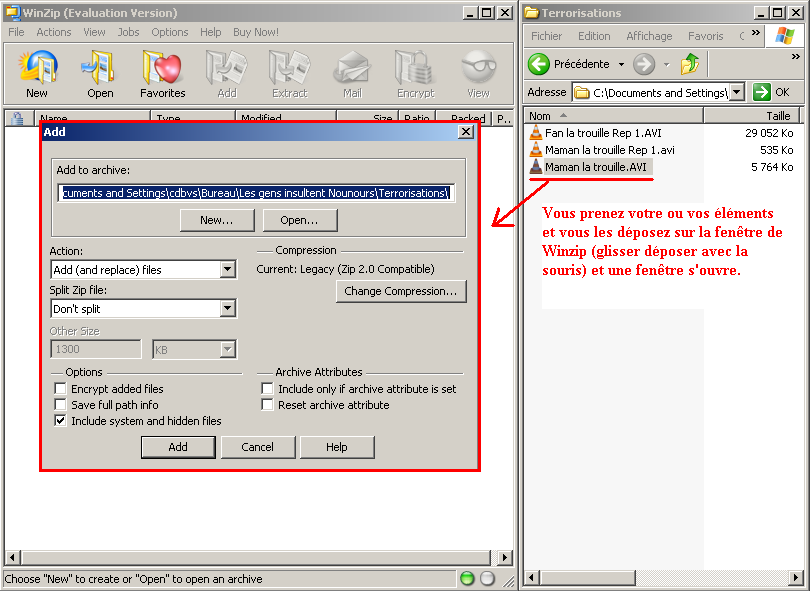
Task: Click the Add to archive path field
Action: pyautogui.click(x=256, y=193)
